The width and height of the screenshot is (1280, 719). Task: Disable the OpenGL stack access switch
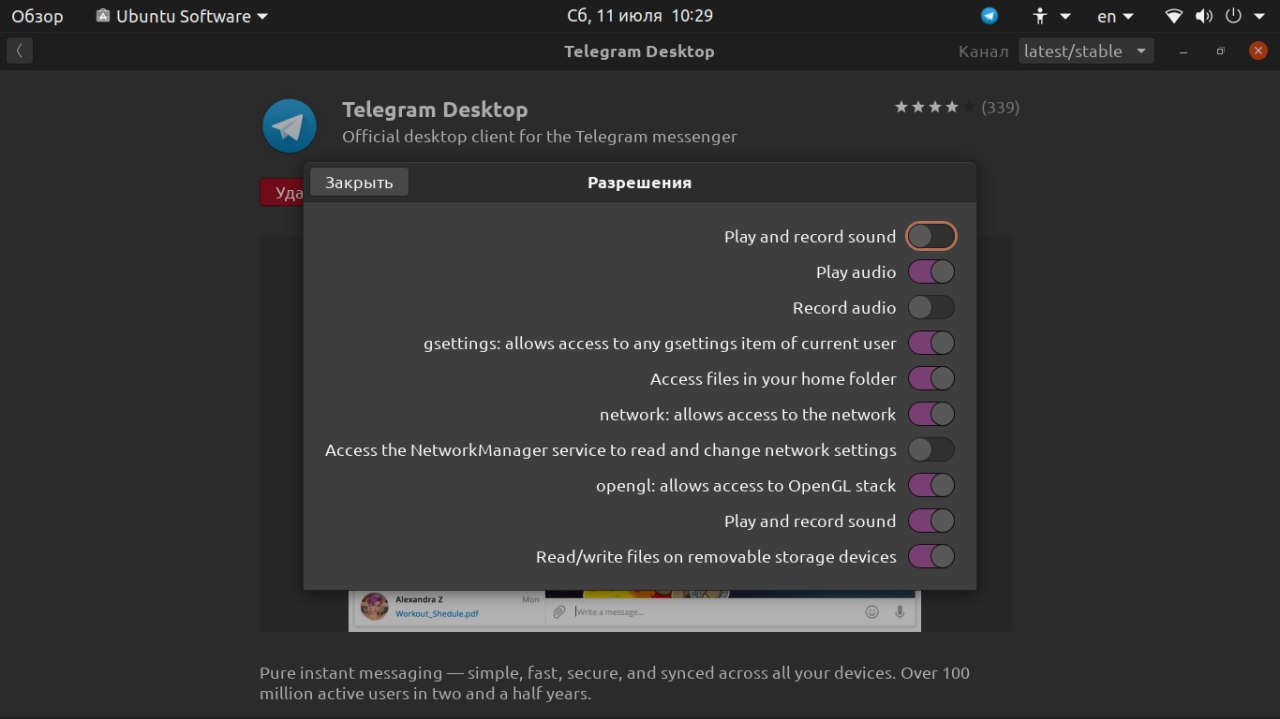(931, 485)
